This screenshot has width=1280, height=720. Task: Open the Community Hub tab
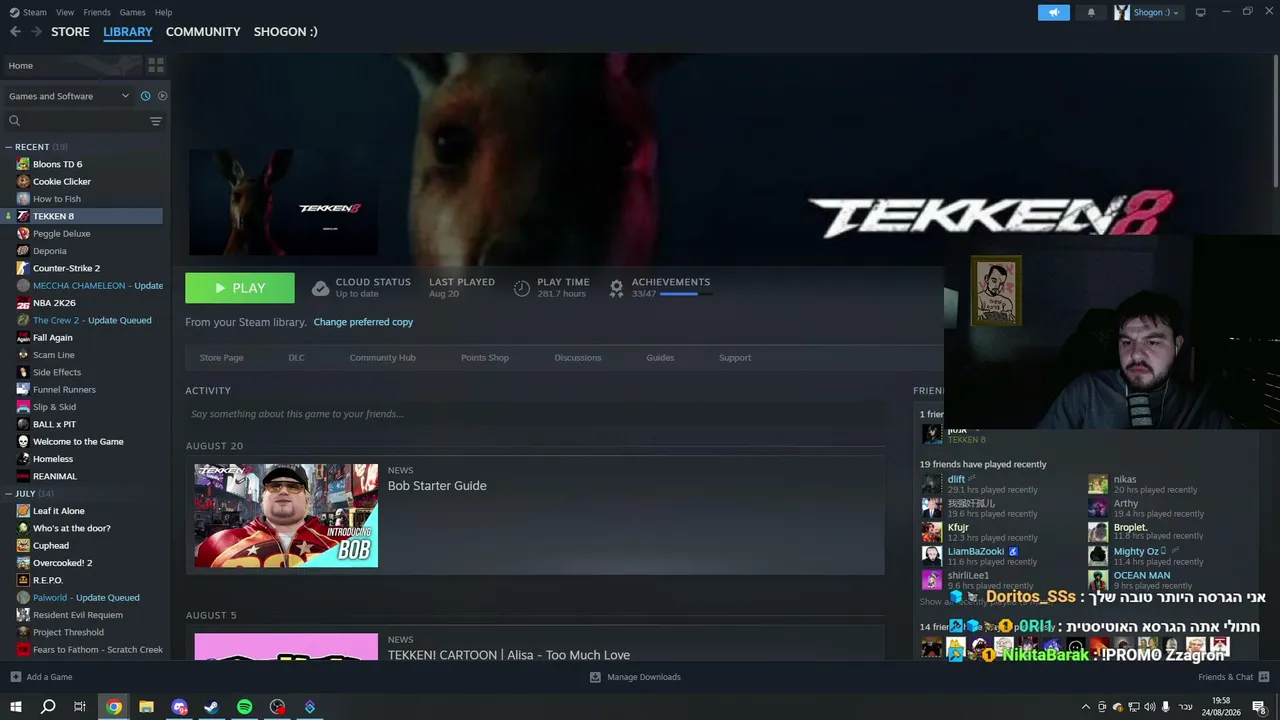(x=382, y=358)
